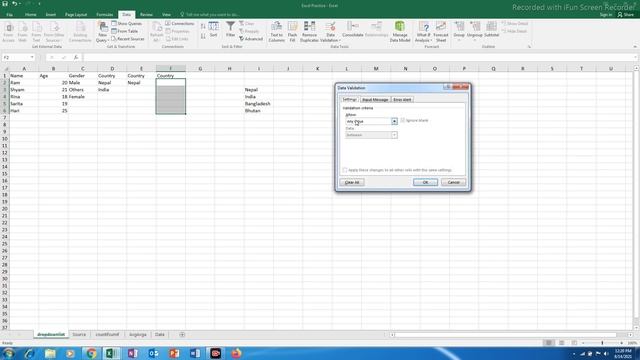Viewport: 640px width, 360px height.
Task: Open Recent Sources in ribbon
Action: 128,39
